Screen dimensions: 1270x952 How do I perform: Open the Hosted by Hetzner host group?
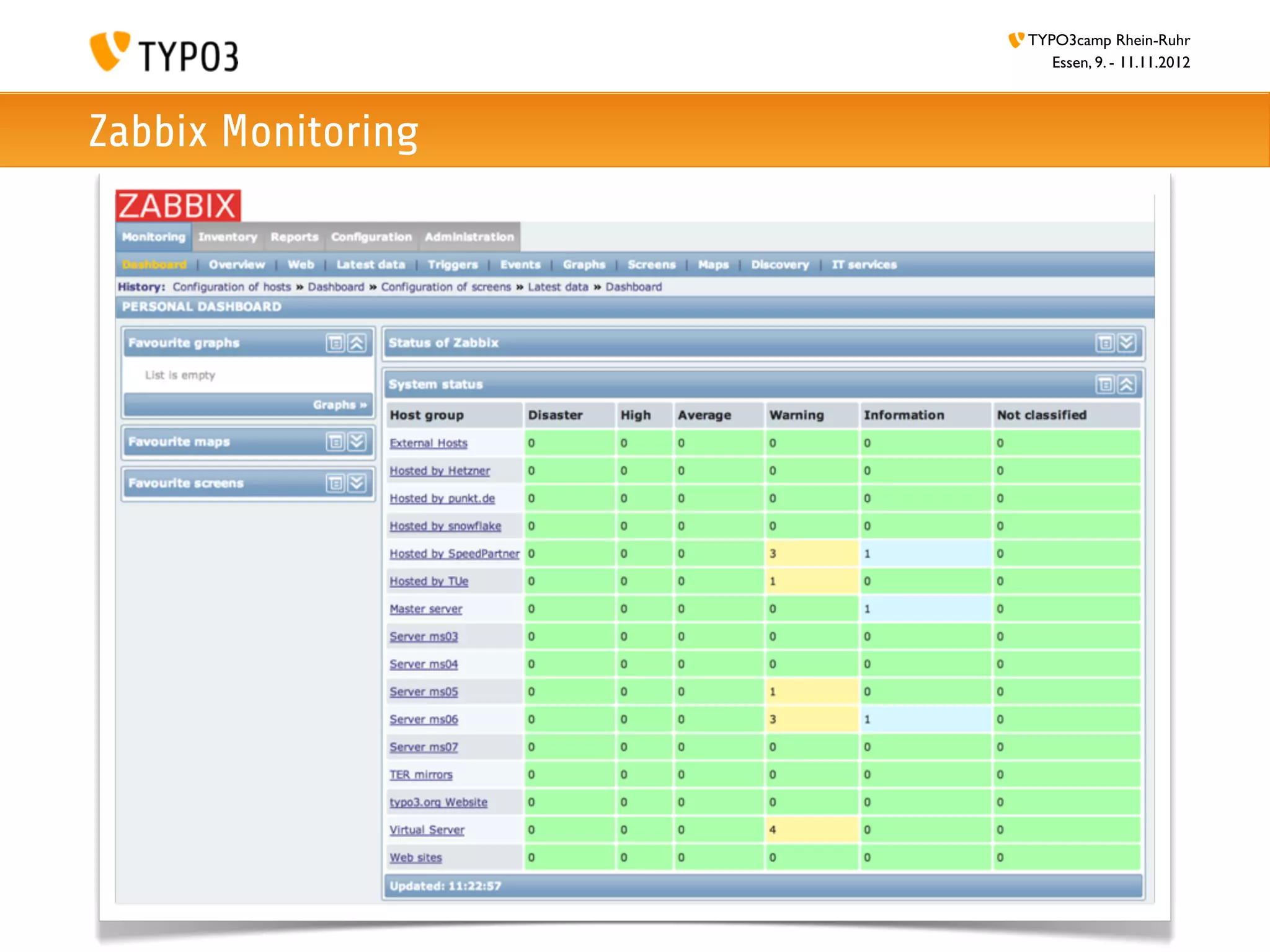click(x=440, y=471)
